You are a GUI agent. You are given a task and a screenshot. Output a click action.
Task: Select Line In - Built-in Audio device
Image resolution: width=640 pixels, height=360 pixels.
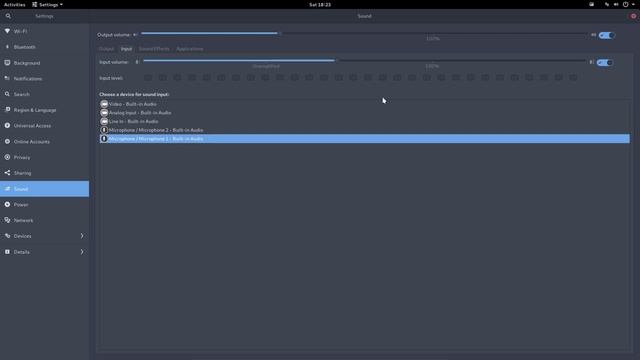pos(364,121)
